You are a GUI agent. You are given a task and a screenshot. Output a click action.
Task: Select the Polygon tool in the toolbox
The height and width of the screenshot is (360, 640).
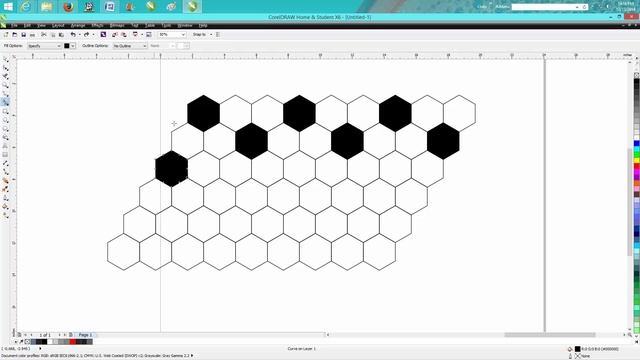tap(5, 129)
